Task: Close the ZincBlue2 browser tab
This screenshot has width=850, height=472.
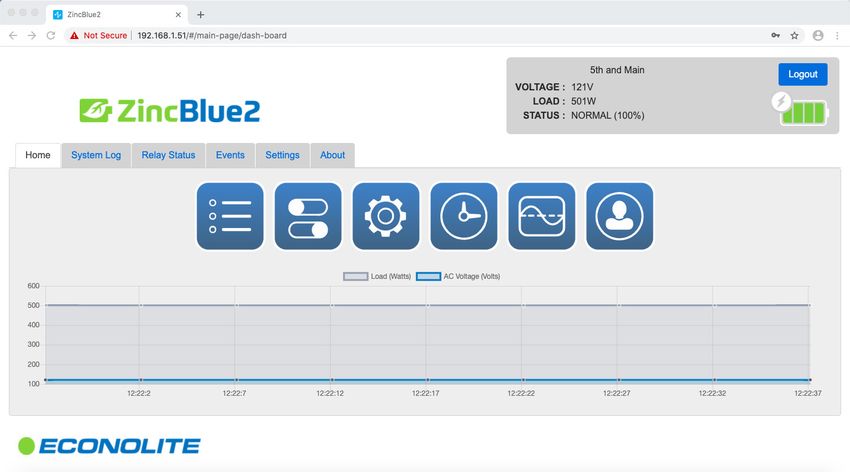Action: pyautogui.click(x=178, y=15)
